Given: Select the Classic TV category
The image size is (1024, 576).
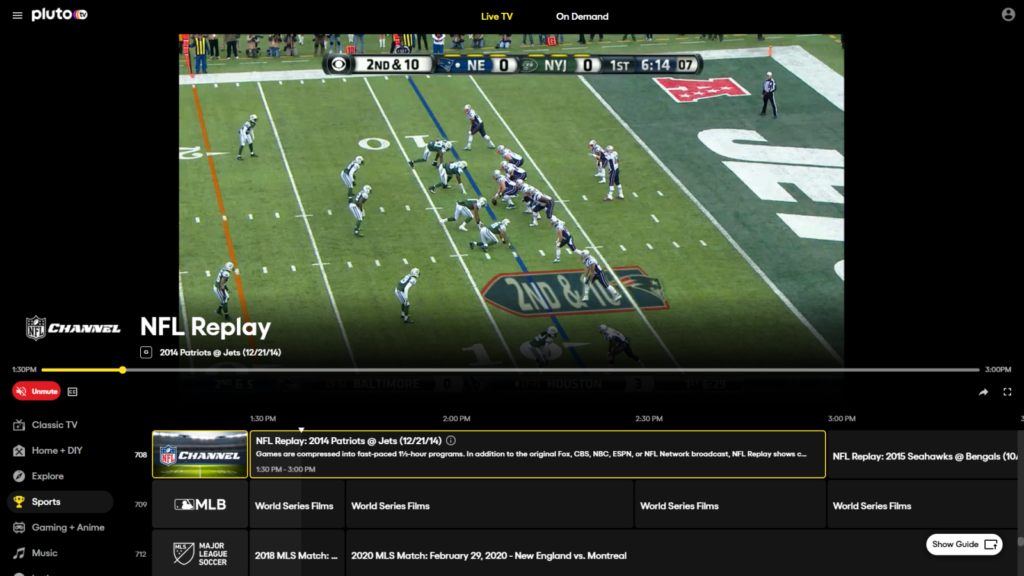Looking at the screenshot, I should point(60,424).
